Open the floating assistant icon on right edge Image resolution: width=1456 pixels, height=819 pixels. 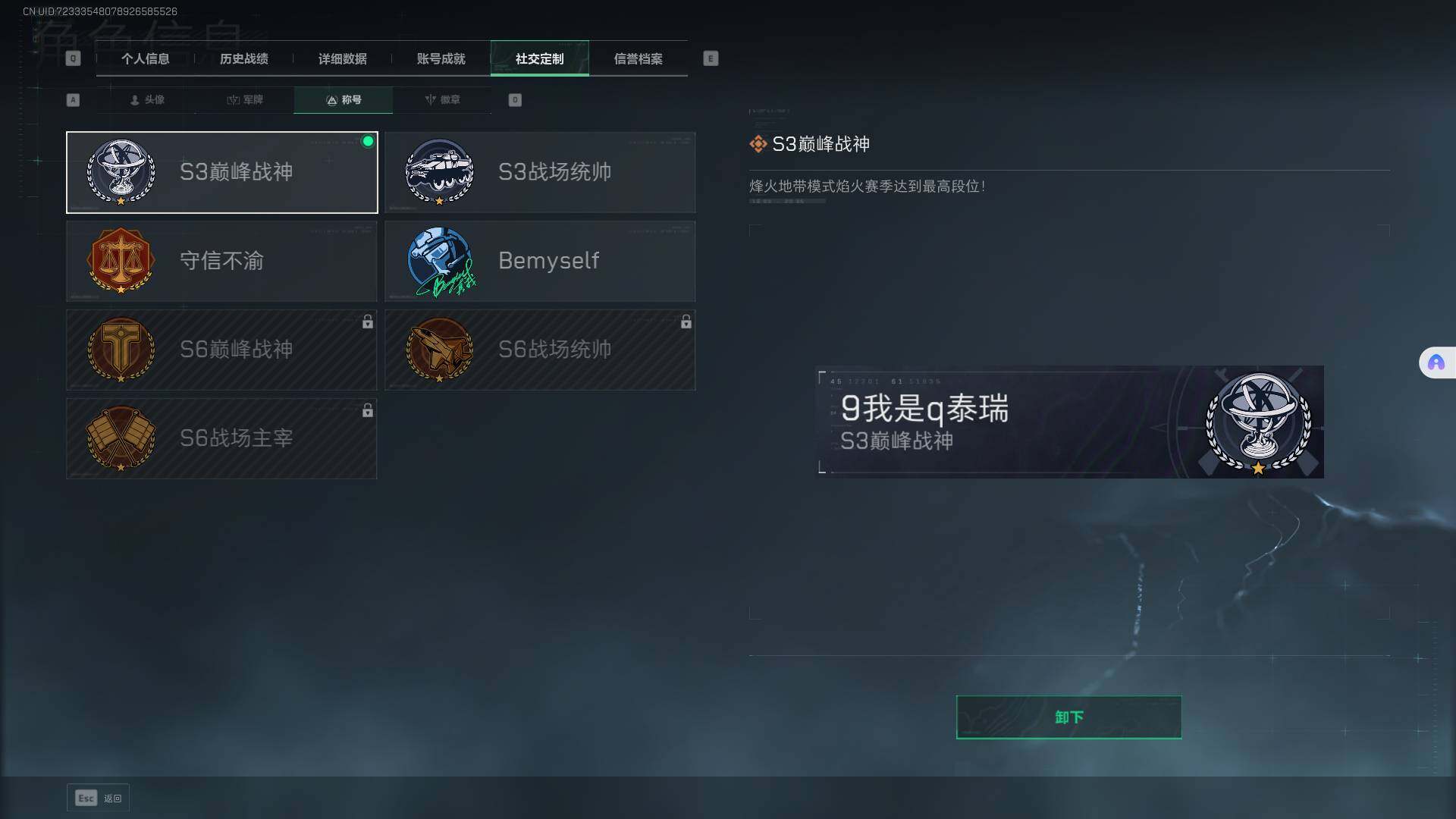click(x=1436, y=362)
